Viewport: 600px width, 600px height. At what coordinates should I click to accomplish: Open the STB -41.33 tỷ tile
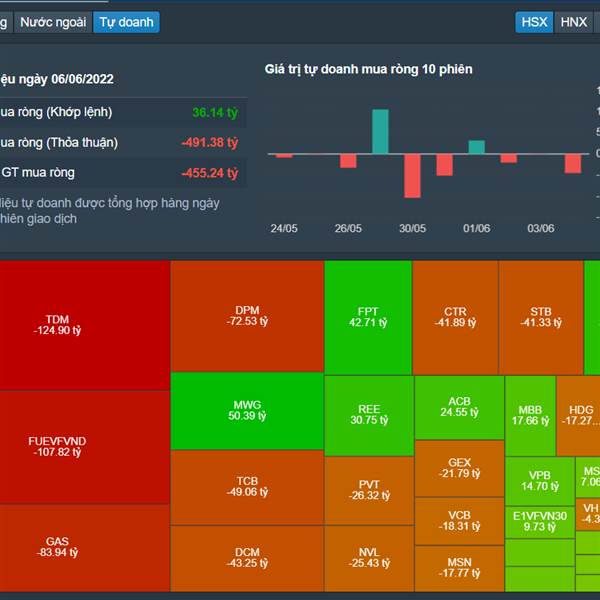click(x=541, y=317)
